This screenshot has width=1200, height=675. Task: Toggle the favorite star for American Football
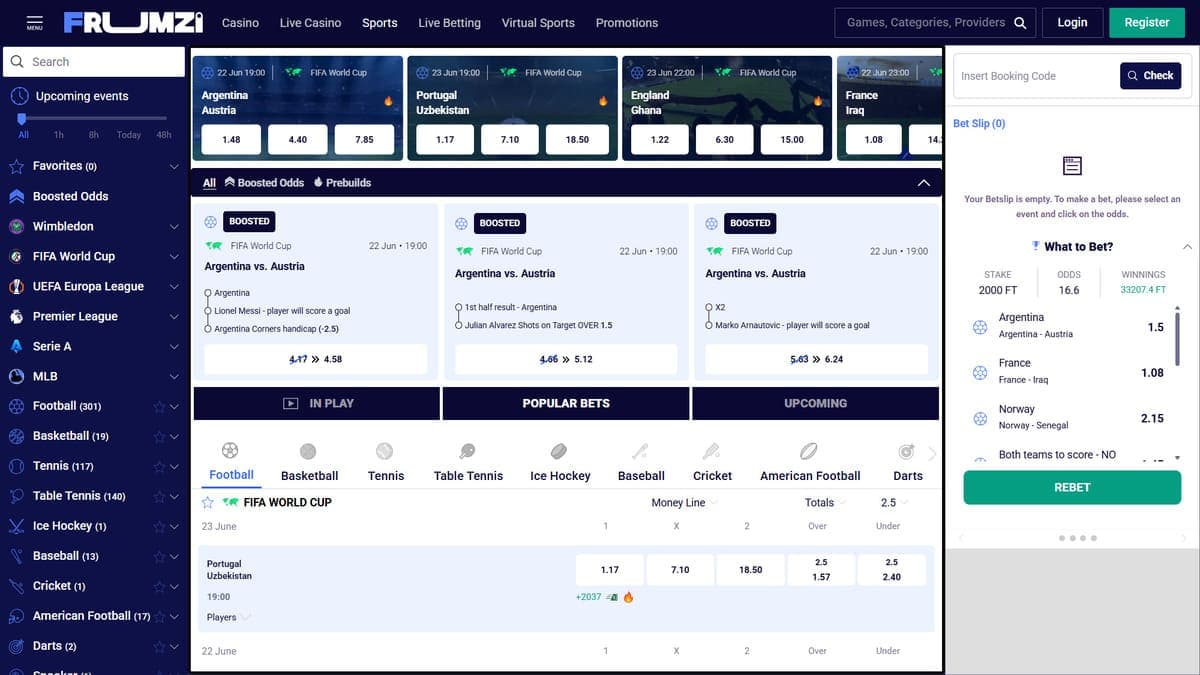point(159,616)
